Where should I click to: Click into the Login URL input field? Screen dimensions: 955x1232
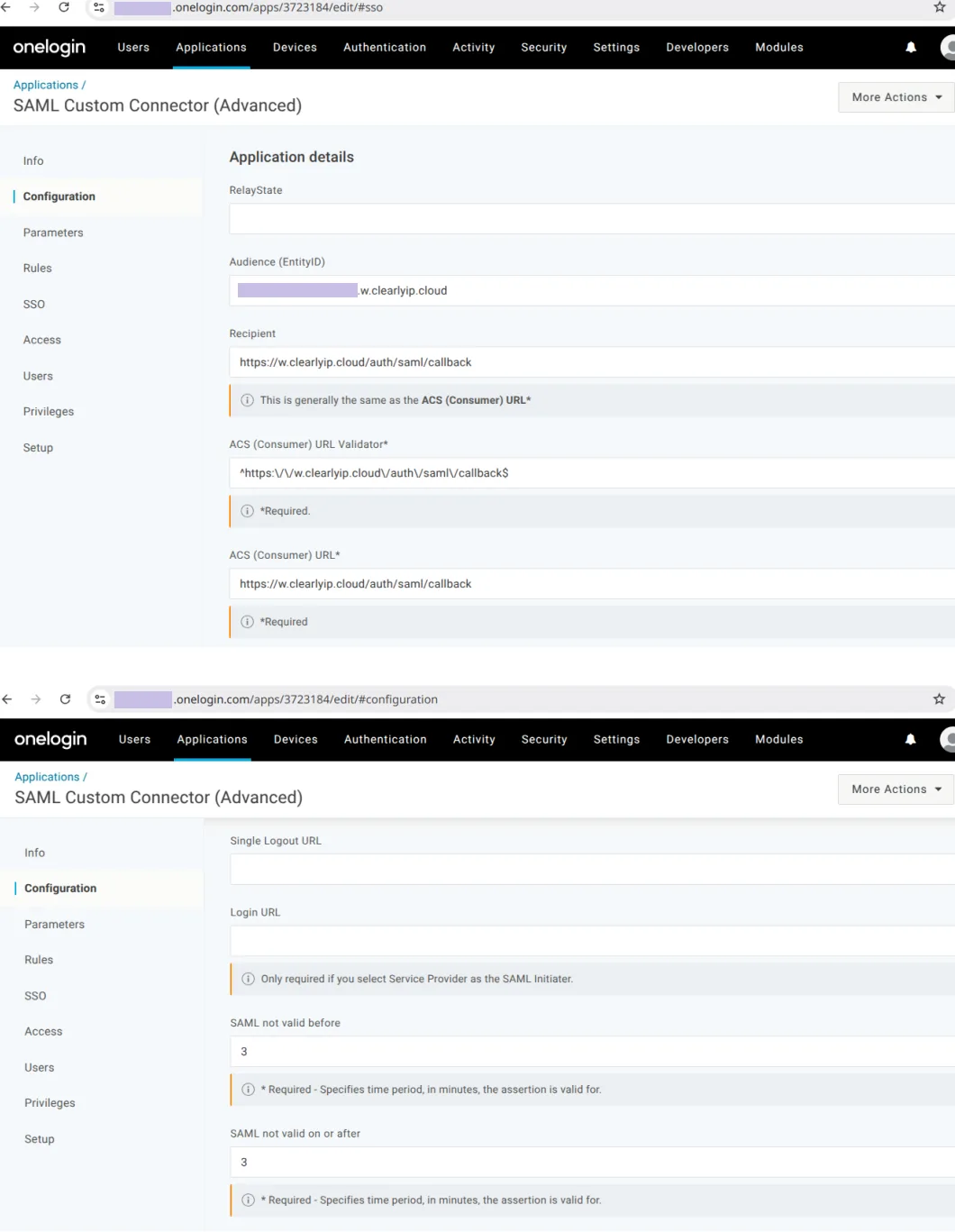click(593, 941)
